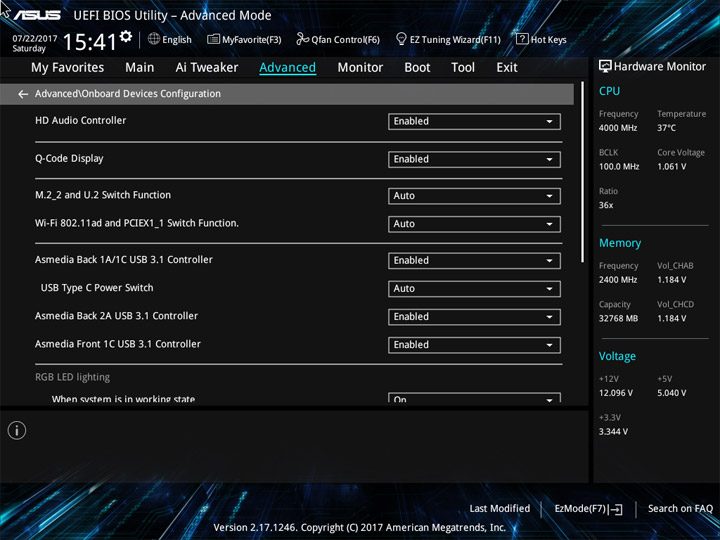The image size is (720, 540).
Task: Click the 15:41 clock display
Action: tap(90, 42)
